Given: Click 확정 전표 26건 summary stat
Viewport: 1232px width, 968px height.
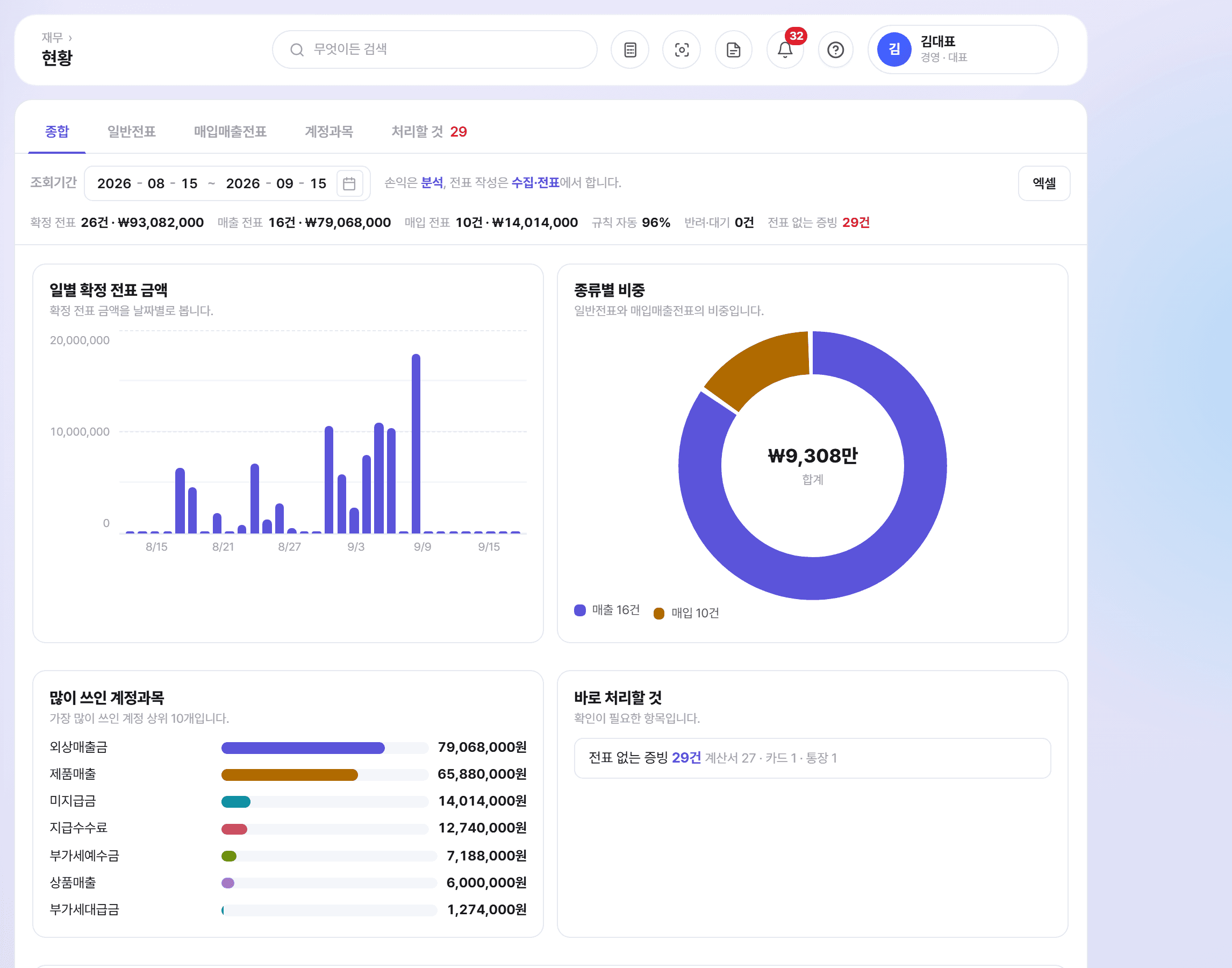Looking at the screenshot, I should 117,222.
